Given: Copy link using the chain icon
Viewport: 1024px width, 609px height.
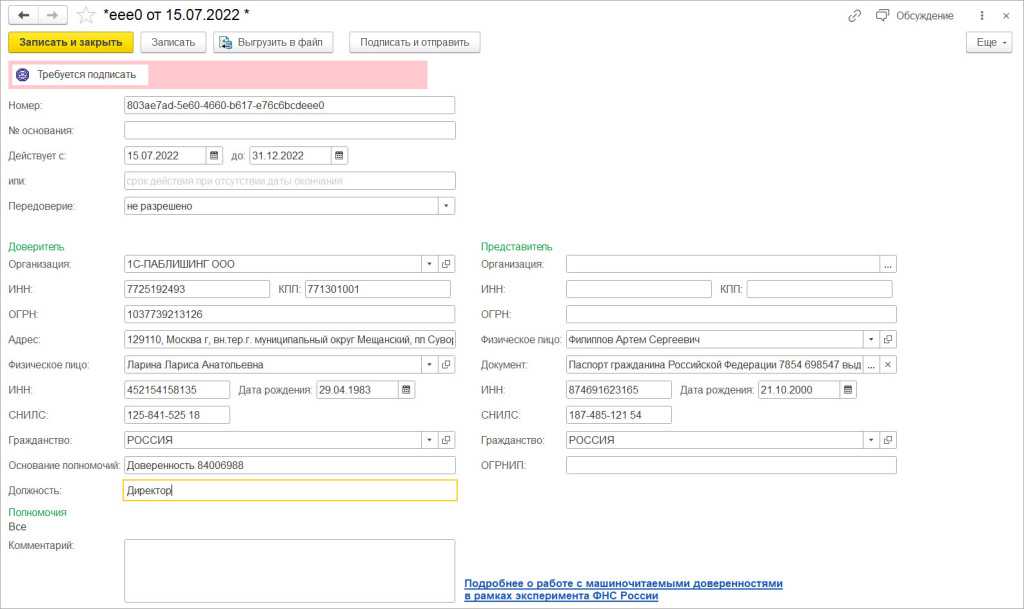Looking at the screenshot, I should point(854,16).
